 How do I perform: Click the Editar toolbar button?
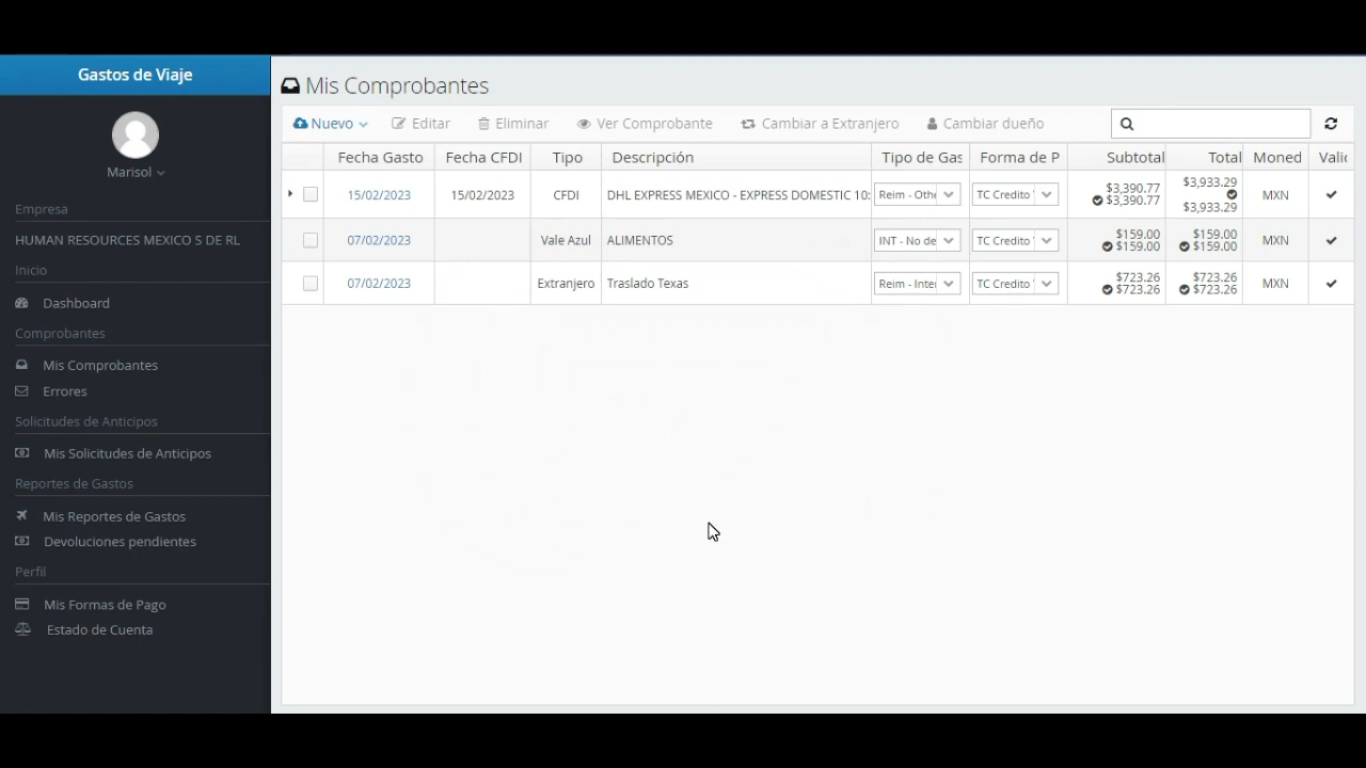[x=421, y=123]
